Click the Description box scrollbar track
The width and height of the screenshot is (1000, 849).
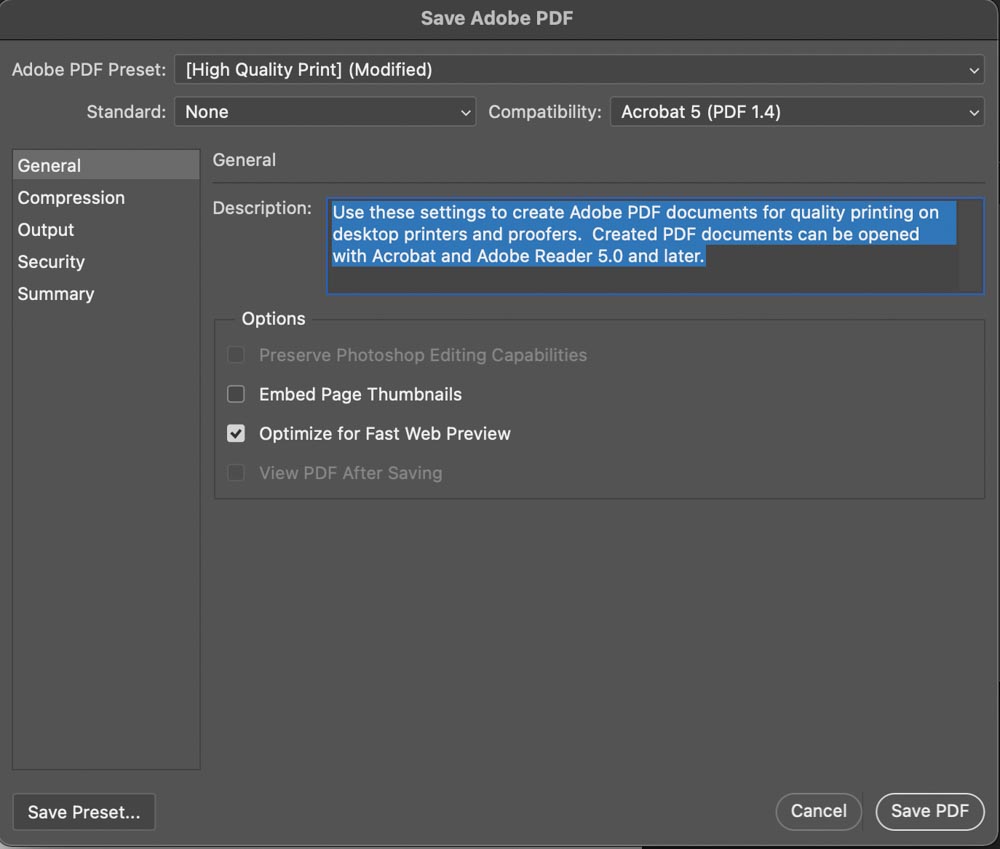(970, 246)
